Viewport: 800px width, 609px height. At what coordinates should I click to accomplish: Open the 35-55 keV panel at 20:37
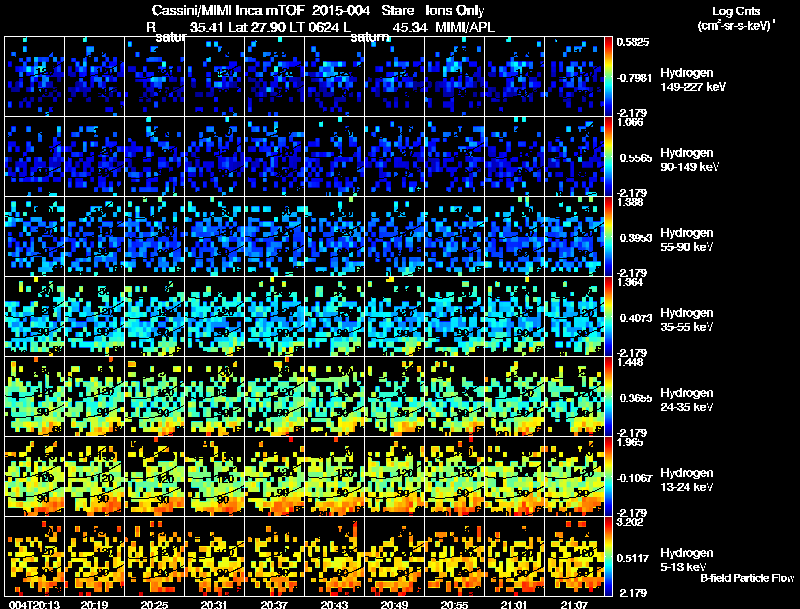coord(274,316)
